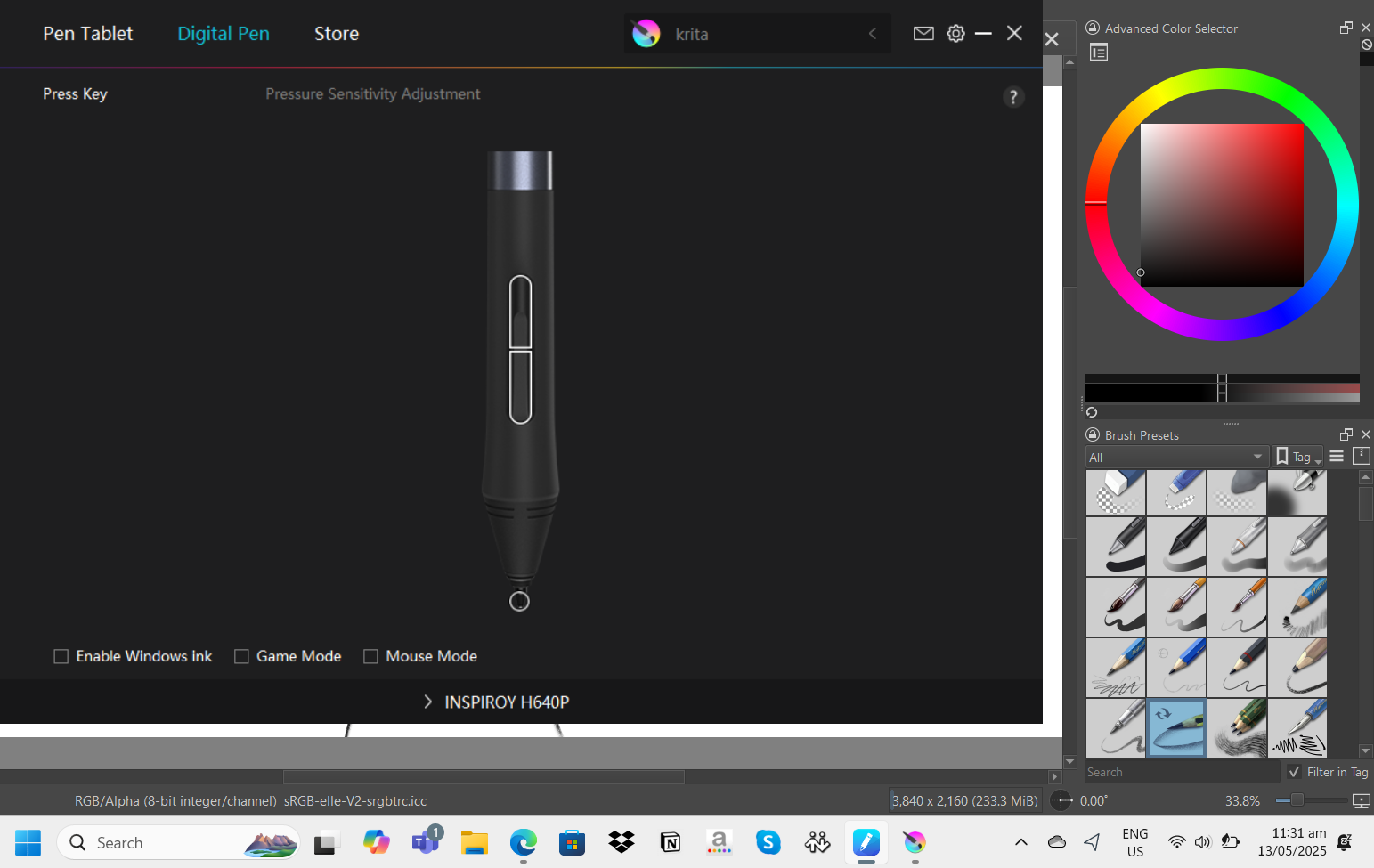
Task: Open Pressure Sensitivity Adjustment section
Action: (372, 94)
